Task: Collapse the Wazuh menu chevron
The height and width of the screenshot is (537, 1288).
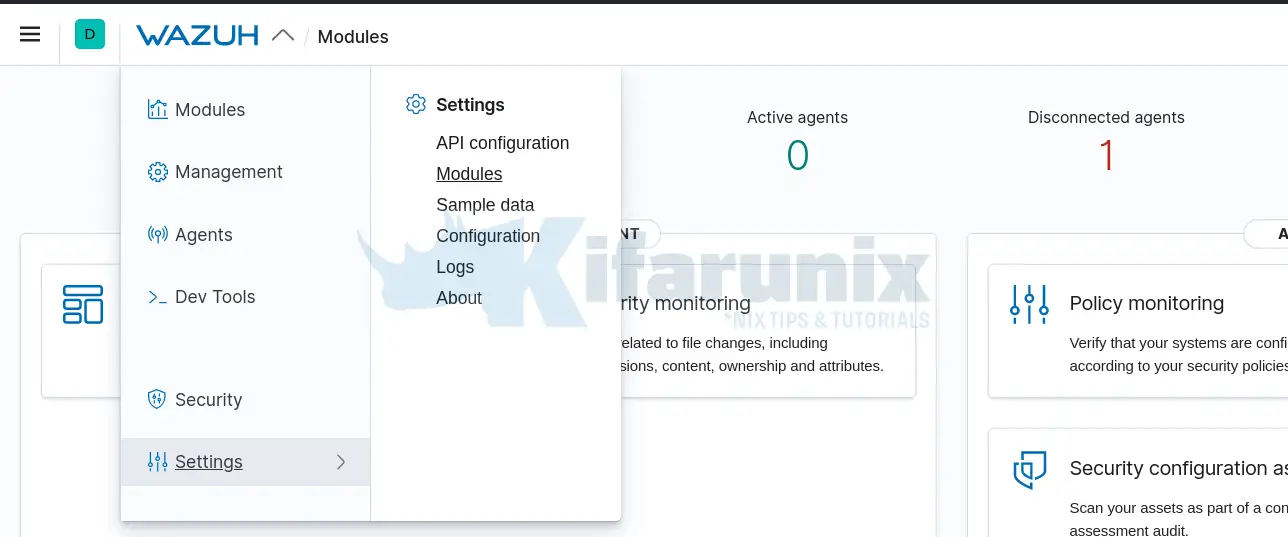Action: pyautogui.click(x=283, y=35)
